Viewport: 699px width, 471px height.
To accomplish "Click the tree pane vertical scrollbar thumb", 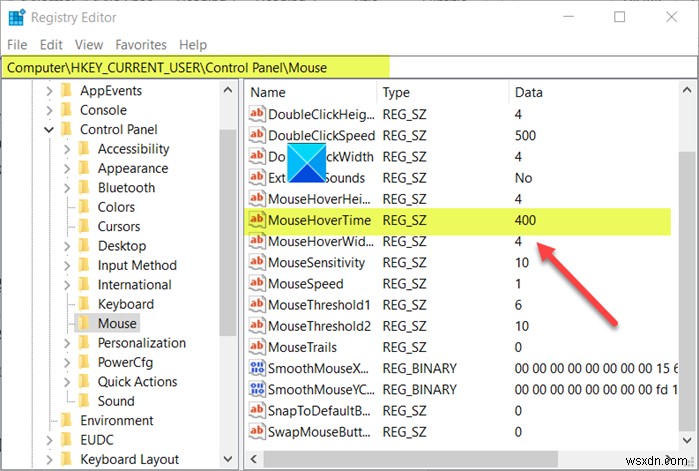I will [x=228, y=233].
